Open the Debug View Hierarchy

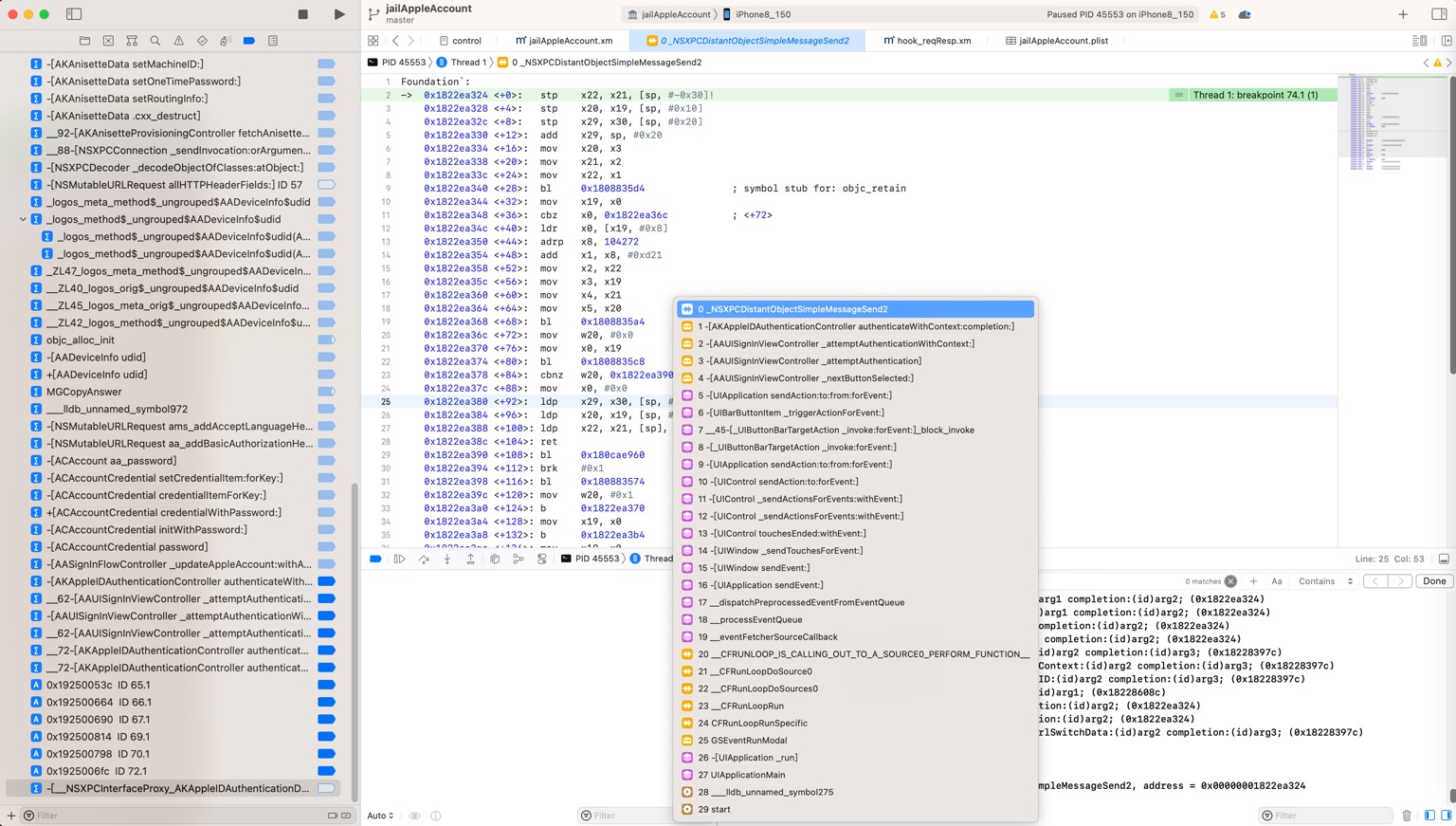[495, 559]
